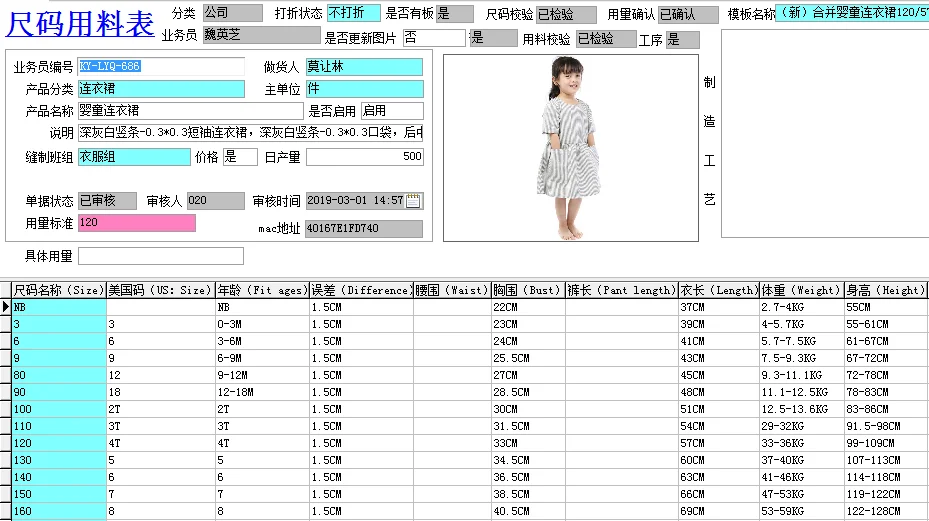929x521 pixels.
Task: Click the 用料检验 field 已检验
Action: (x=606, y=39)
